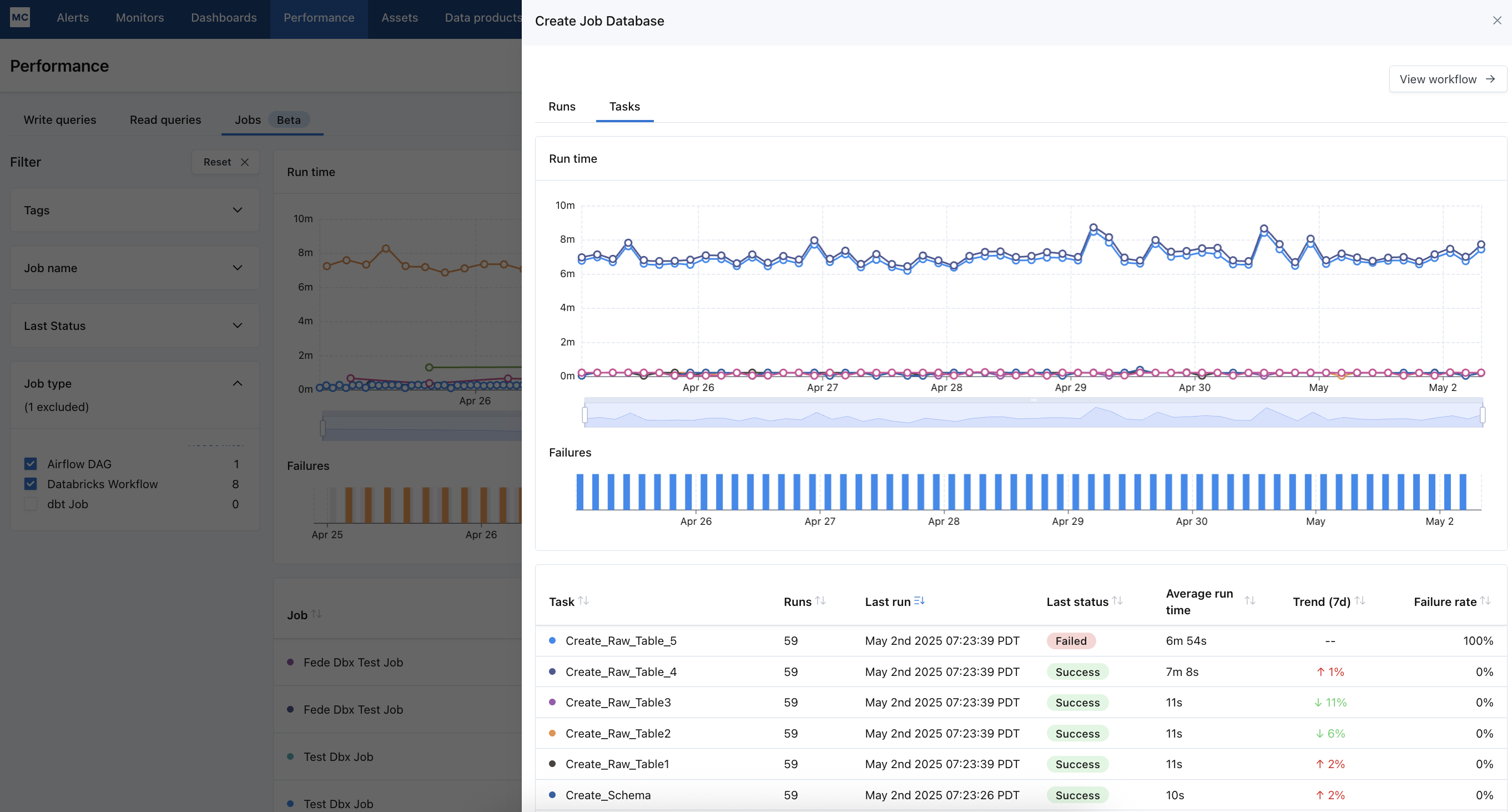
Task: Open the Job name filter dropdown
Action: [x=237, y=268]
